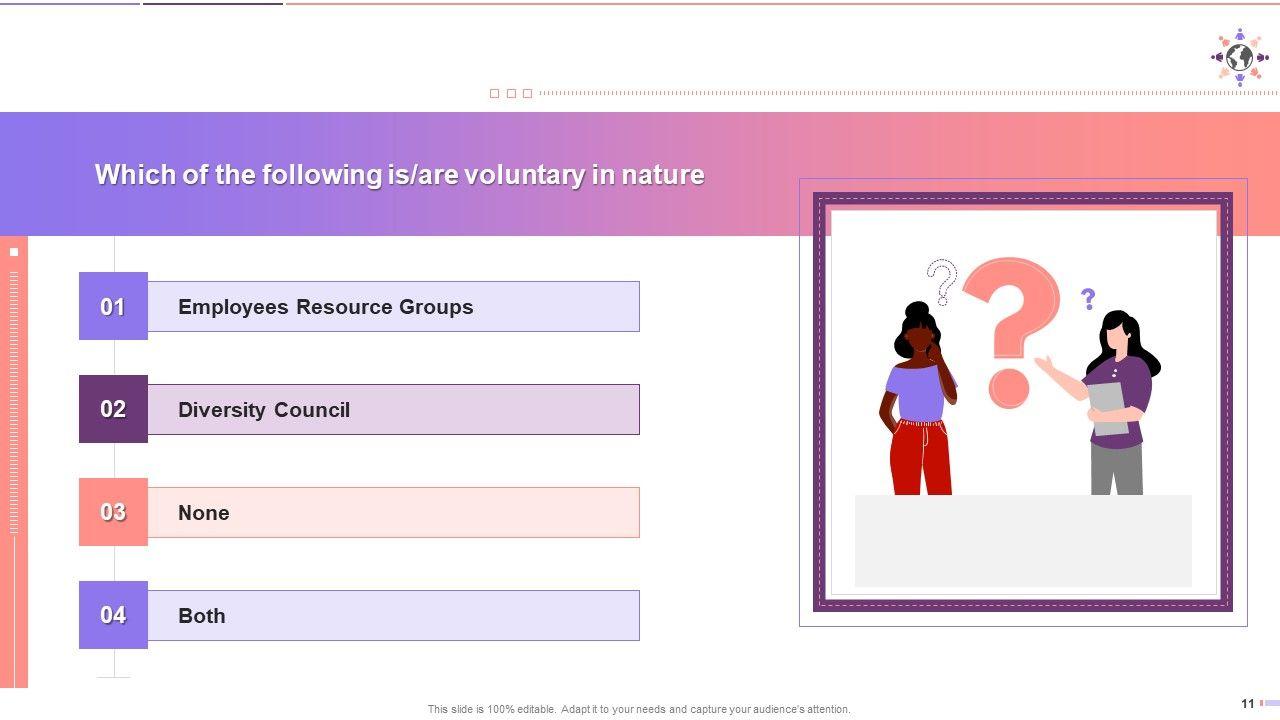Image resolution: width=1280 pixels, height=720 pixels.
Task: Select the woman in red pants illustration
Action: [x=920, y=400]
